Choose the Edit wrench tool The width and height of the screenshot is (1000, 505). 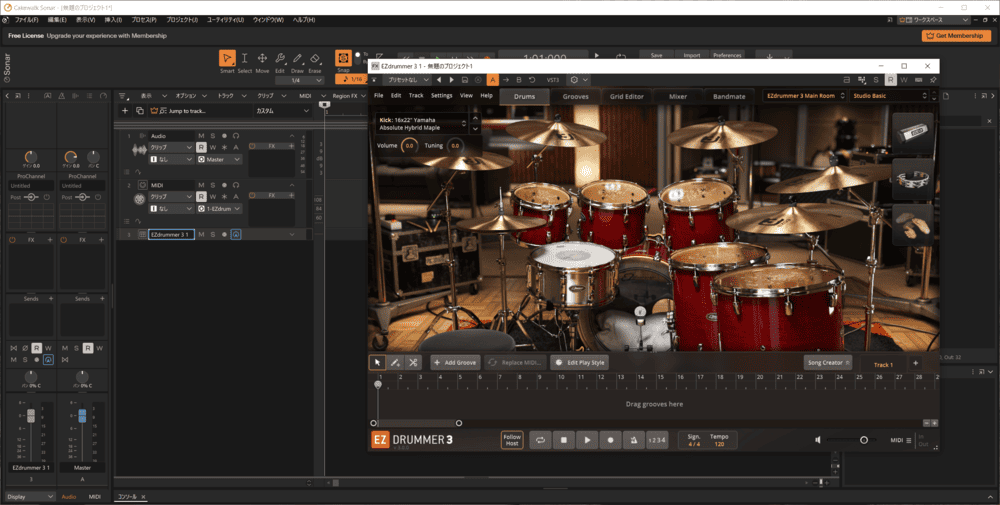coord(279,59)
